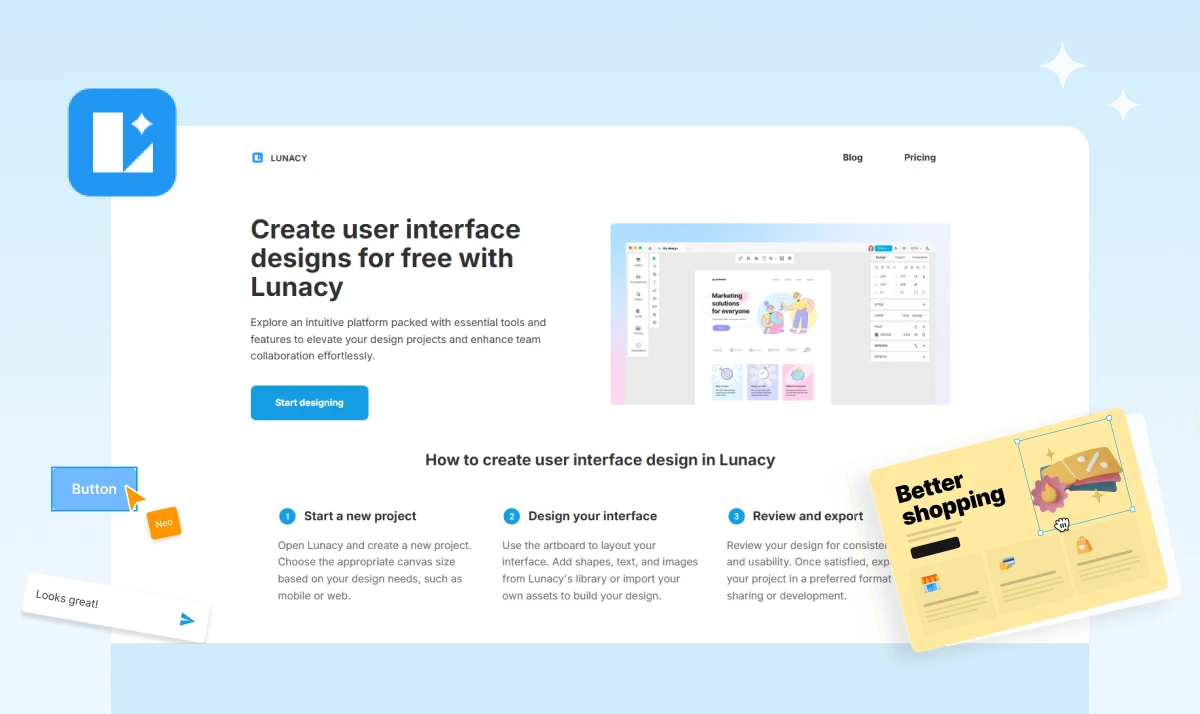Open the Blog page from the header
Image resolution: width=1200 pixels, height=714 pixels.
(852, 157)
